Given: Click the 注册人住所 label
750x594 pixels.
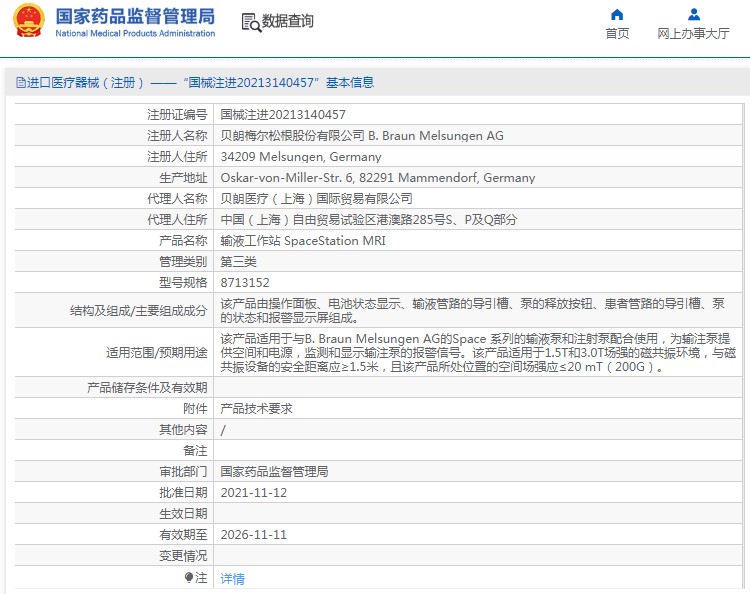Looking at the screenshot, I should [177, 157].
